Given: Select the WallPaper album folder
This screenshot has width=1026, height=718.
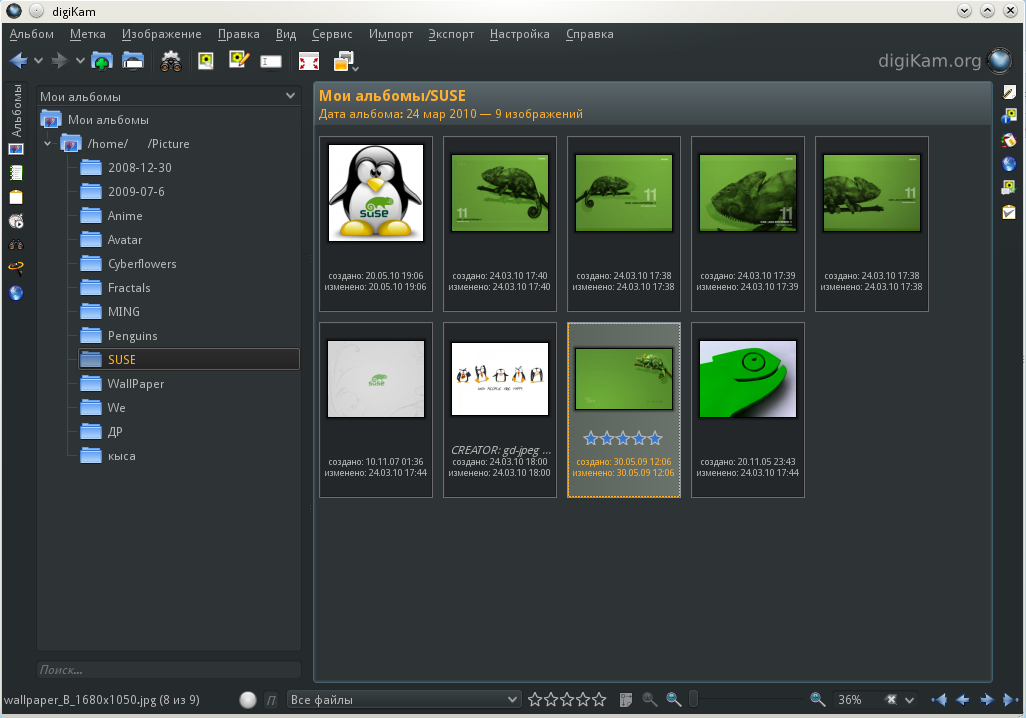Looking at the screenshot, I should pos(135,384).
